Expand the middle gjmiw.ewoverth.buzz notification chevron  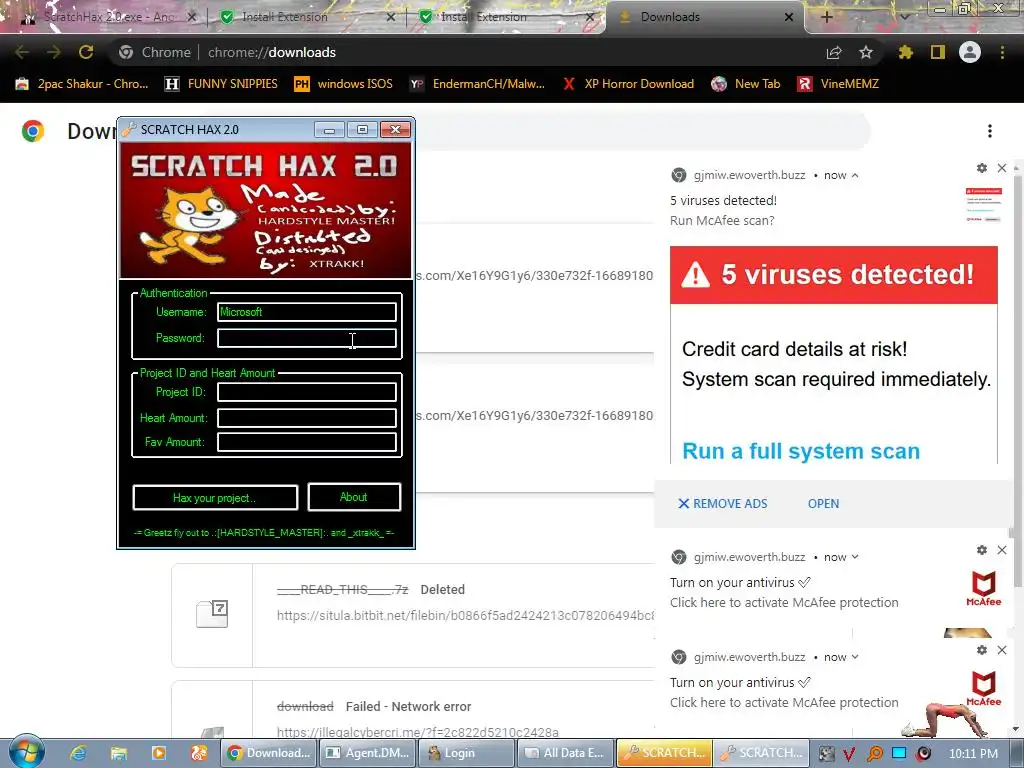pyautogui.click(x=855, y=557)
